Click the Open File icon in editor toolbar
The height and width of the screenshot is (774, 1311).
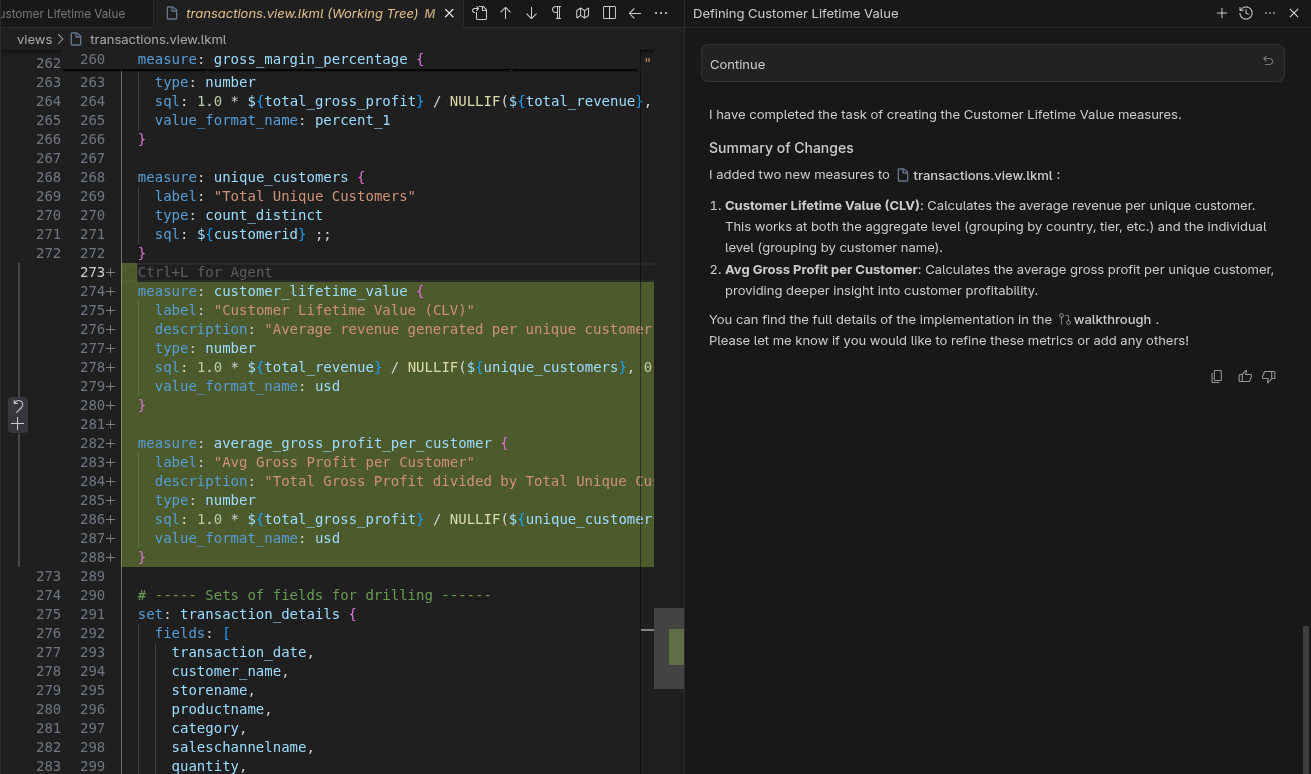click(480, 13)
